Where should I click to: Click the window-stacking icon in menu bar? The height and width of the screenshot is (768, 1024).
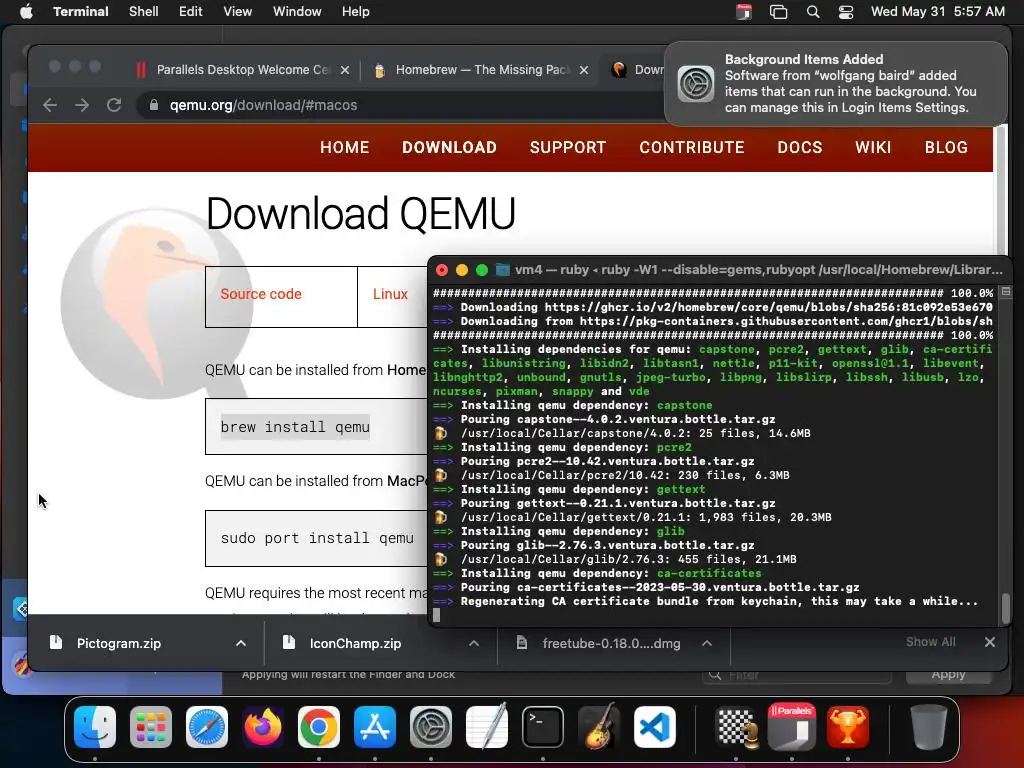coord(778,12)
